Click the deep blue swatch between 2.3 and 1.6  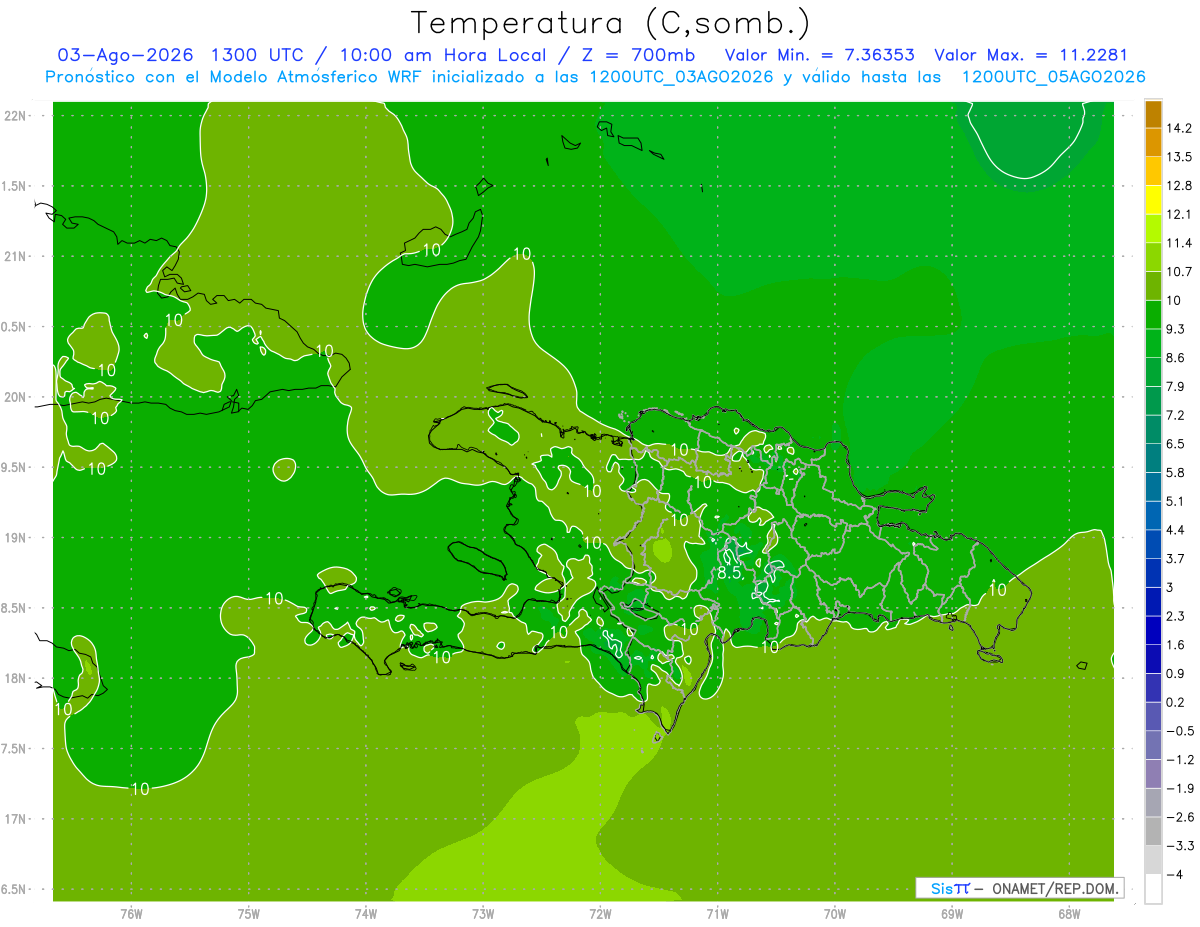1153,630
